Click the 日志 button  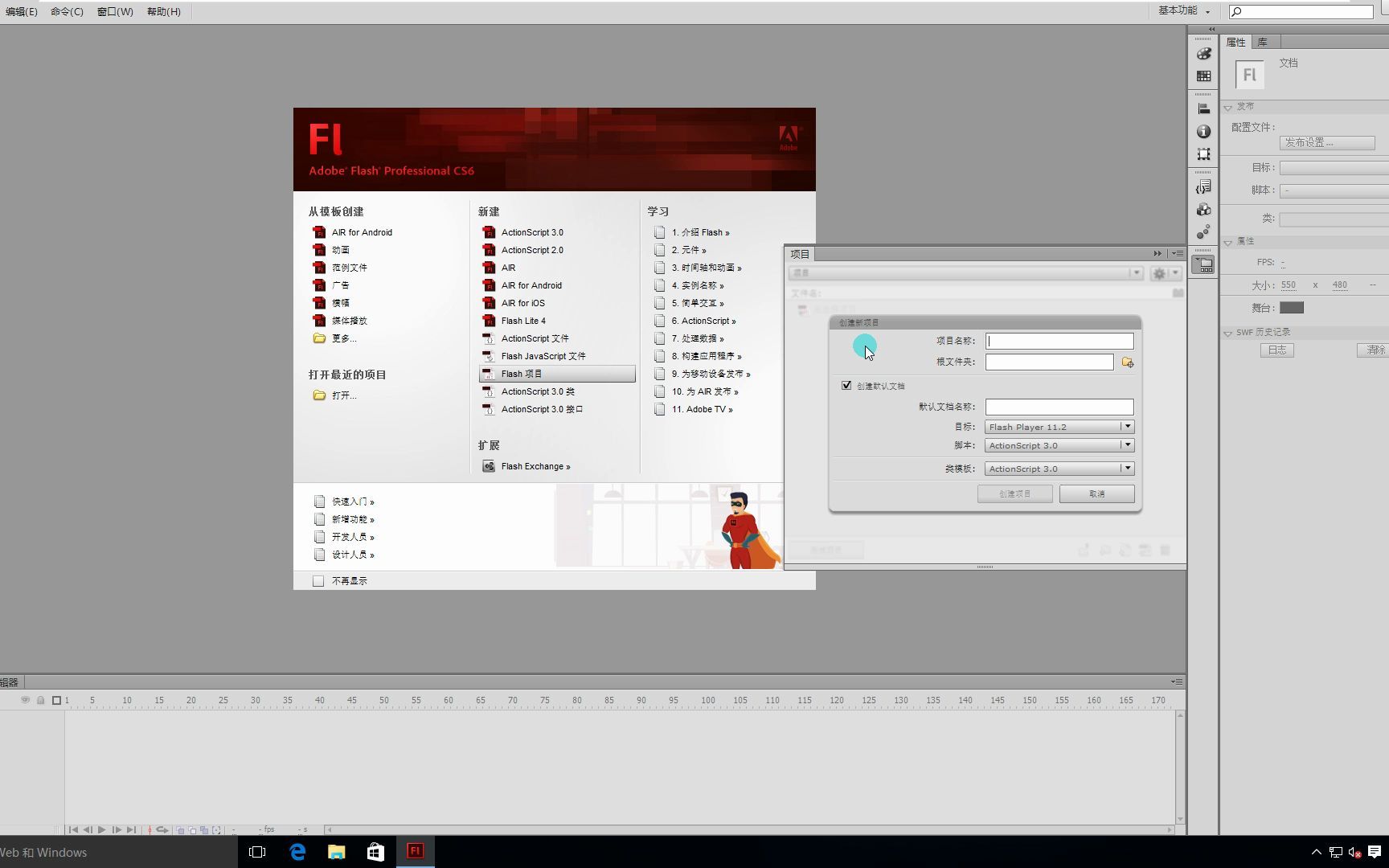[1276, 350]
